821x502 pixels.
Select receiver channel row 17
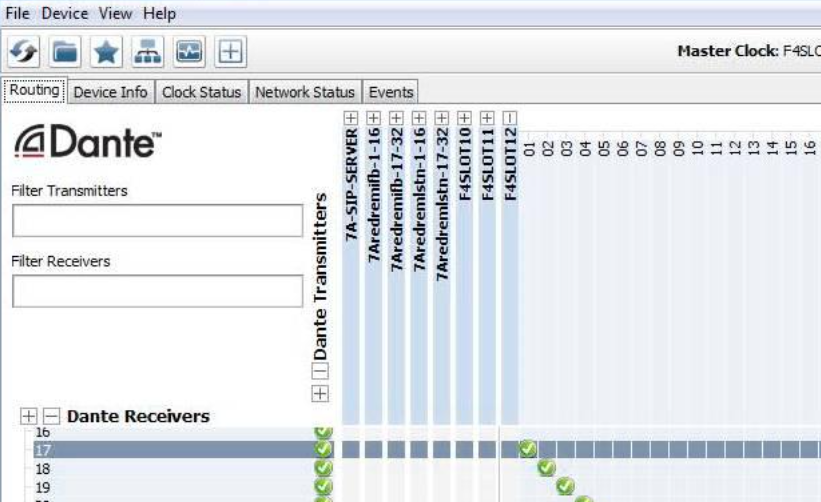pyautogui.click(x=183, y=450)
